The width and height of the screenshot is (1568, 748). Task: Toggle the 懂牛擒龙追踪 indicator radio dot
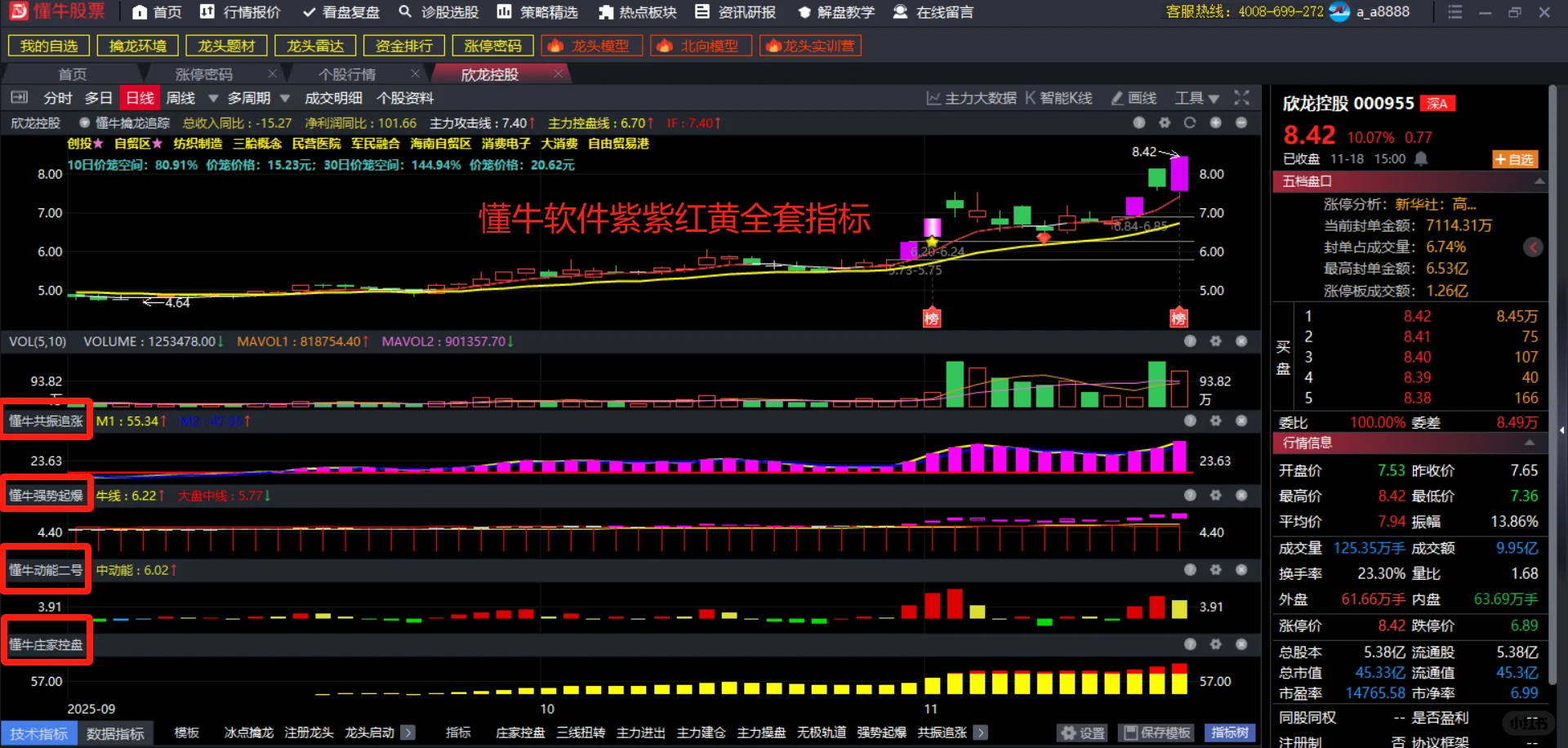coord(84,122)
